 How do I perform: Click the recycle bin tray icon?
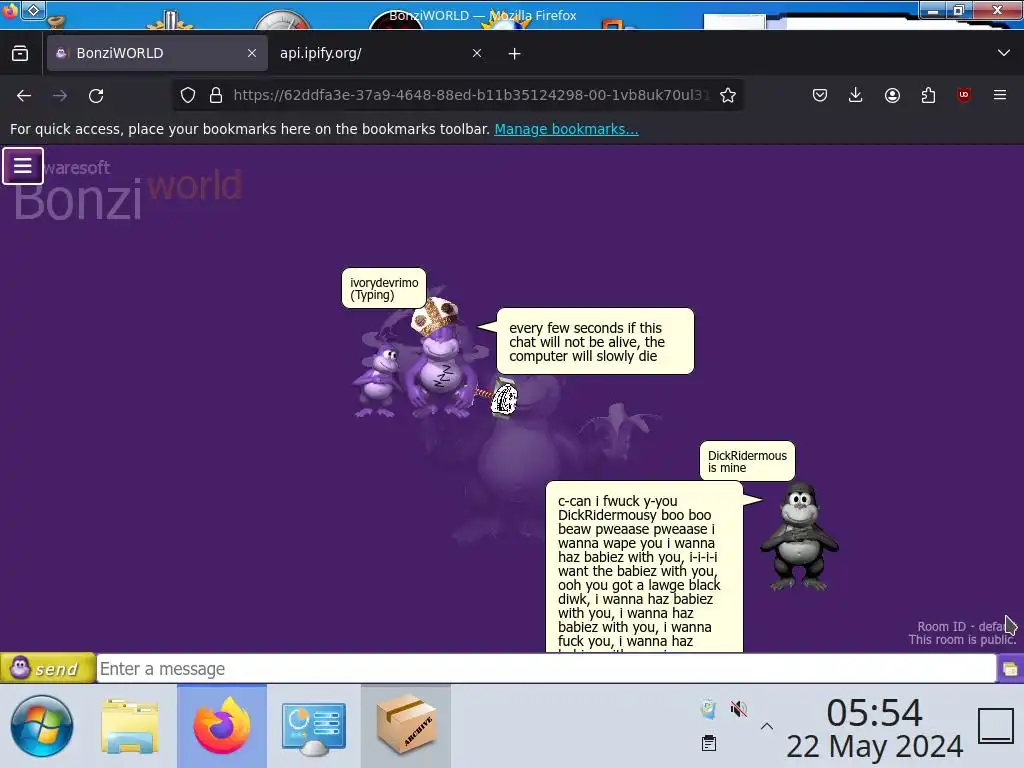click(x=709, y=709)
